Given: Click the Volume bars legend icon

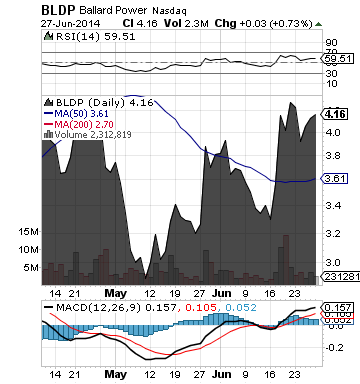Looking at the screenshot, I should (x=49, y=134).
